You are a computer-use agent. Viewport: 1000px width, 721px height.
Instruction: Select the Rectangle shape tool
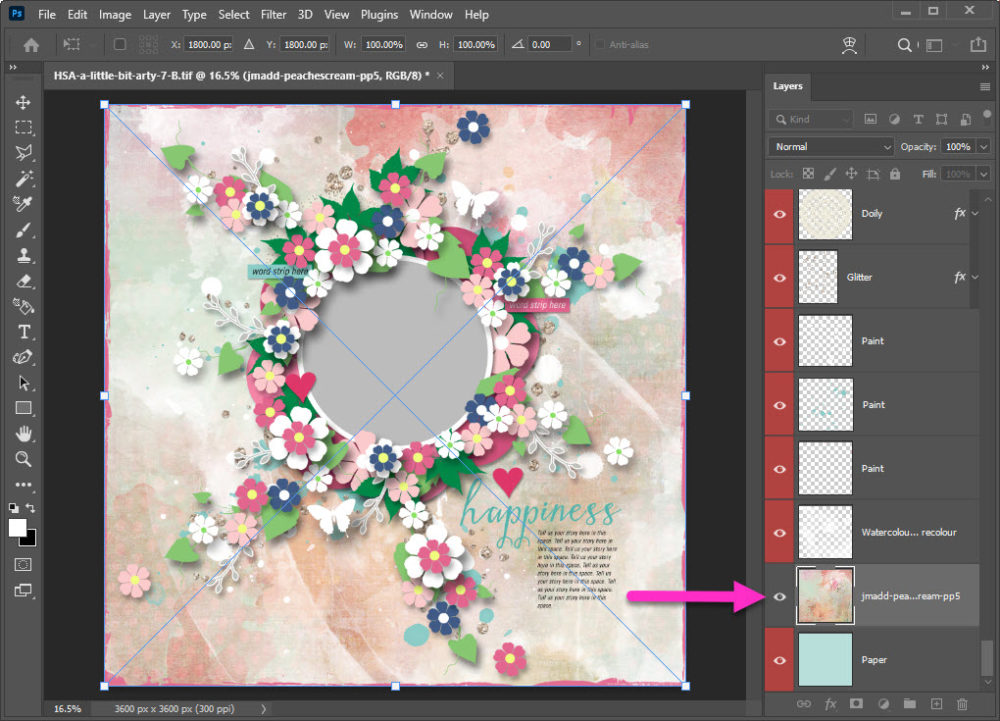pos(24,408)
